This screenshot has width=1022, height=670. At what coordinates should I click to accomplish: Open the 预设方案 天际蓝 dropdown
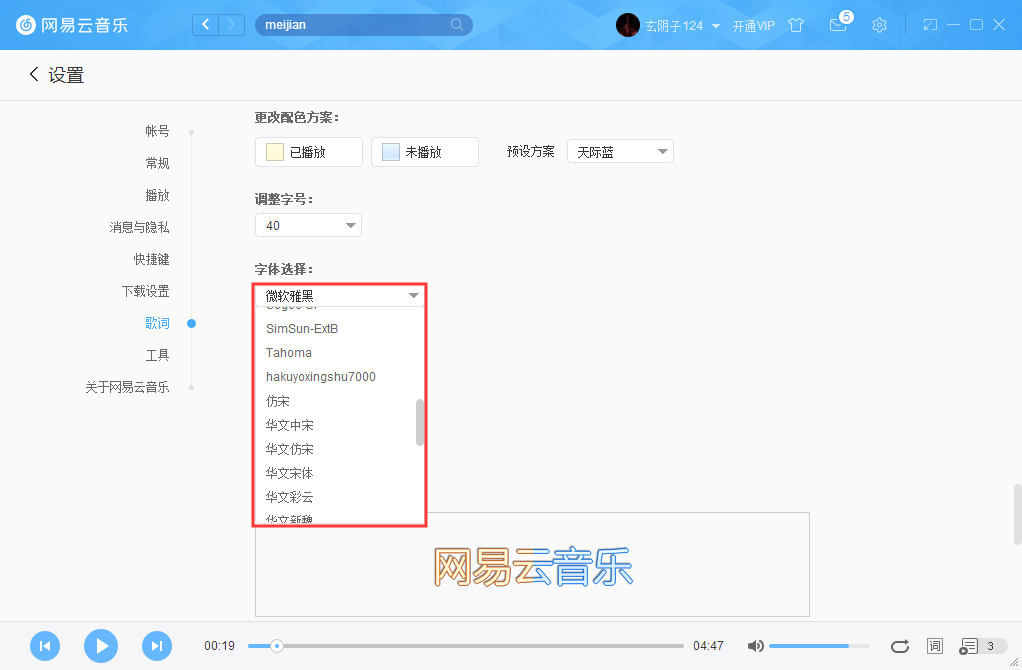pos(620,150)
